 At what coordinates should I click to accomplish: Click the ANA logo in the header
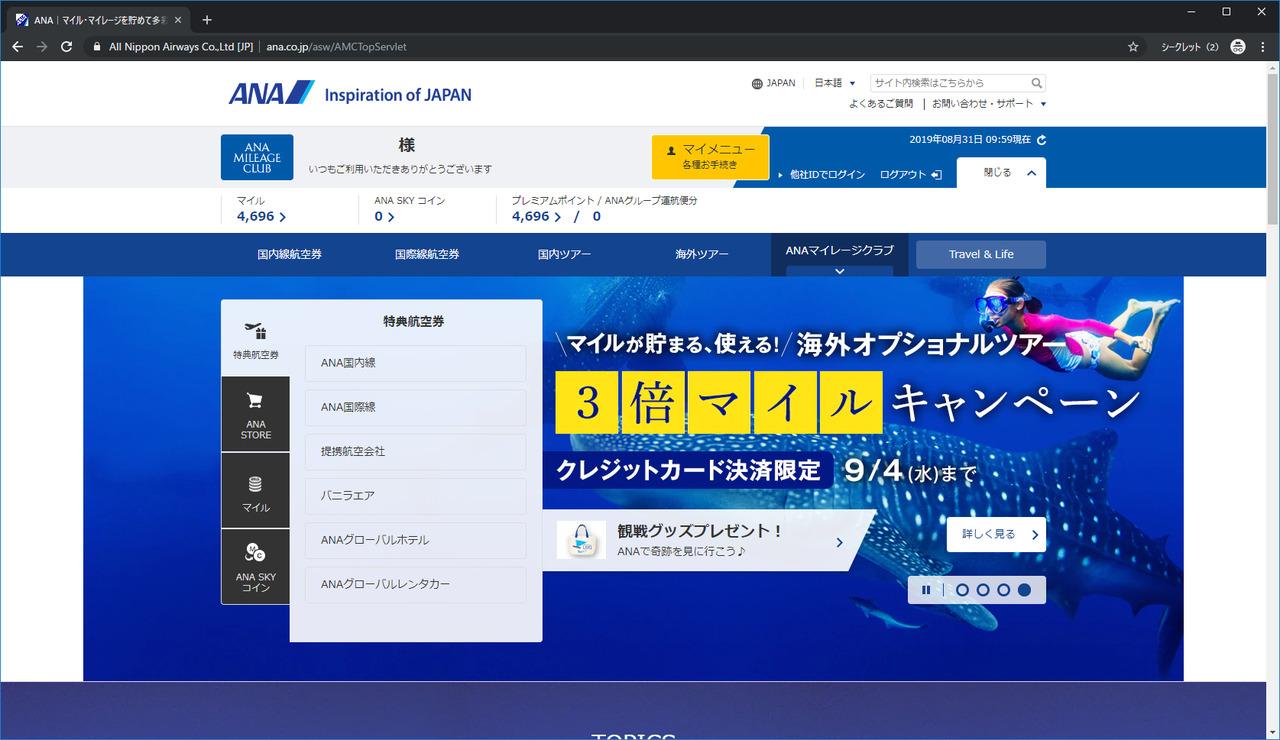271,94
